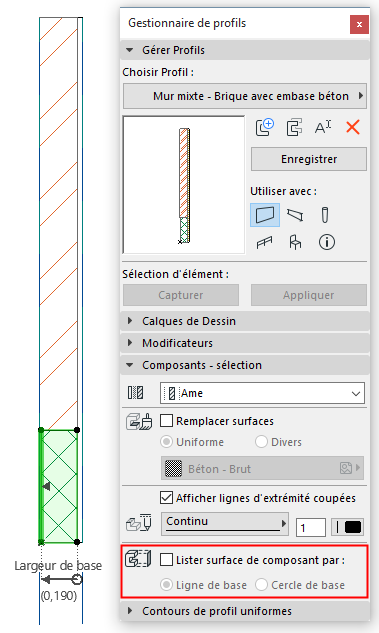Rename profile using the A text icon
Image resolution: width=379 pixels, height=633 pixels.
[323, 128]
